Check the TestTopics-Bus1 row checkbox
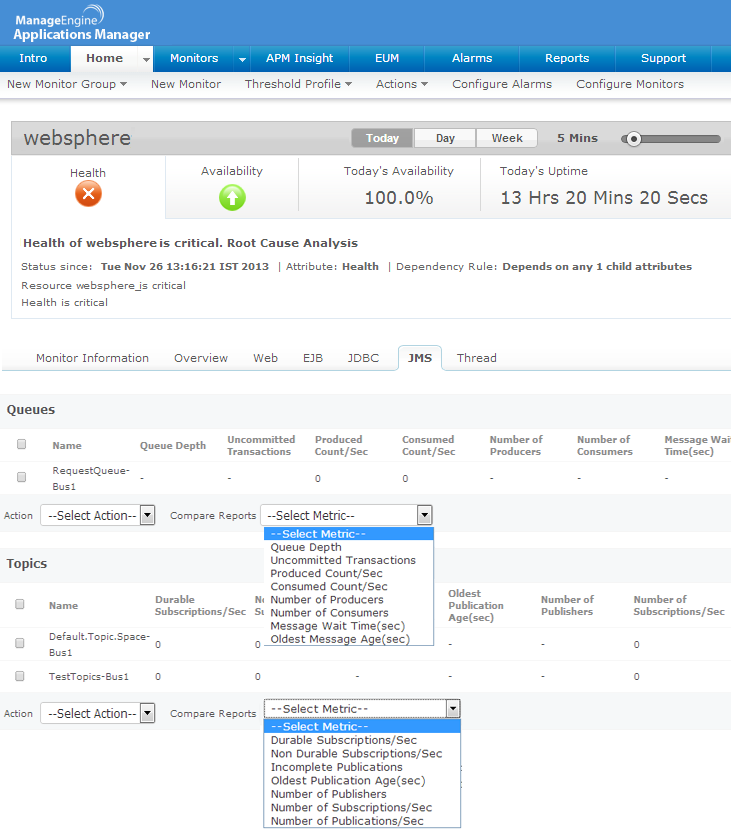The width and height of the screenshot is (731, 830). (20, 676)
